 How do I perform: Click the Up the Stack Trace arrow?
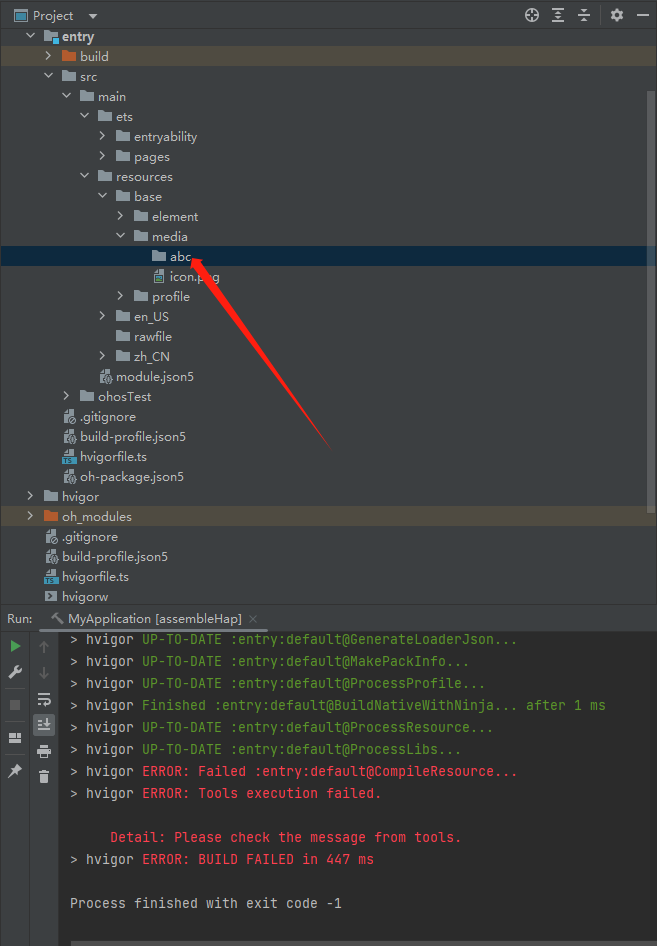[x=44, y=647]
